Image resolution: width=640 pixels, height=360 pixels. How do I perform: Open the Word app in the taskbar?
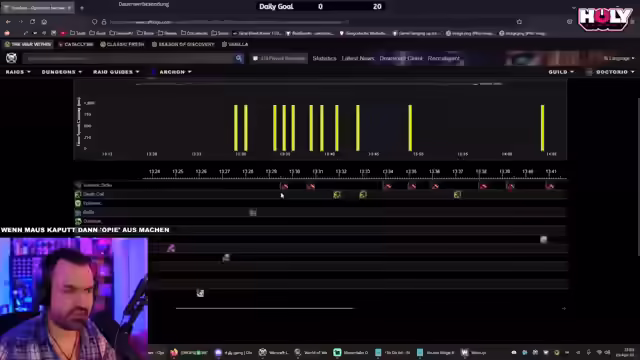[x=464, y=352]
